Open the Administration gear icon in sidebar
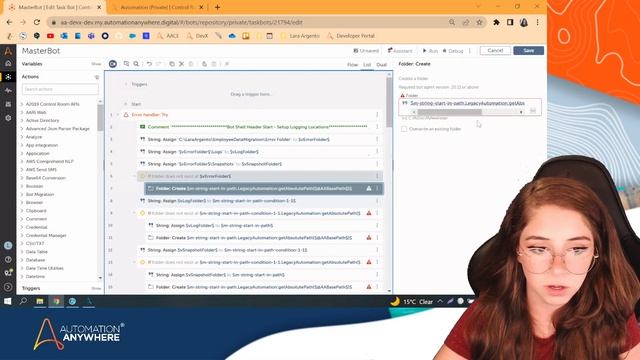This screenshot has height=360, width=640. [x=8, y=118]
